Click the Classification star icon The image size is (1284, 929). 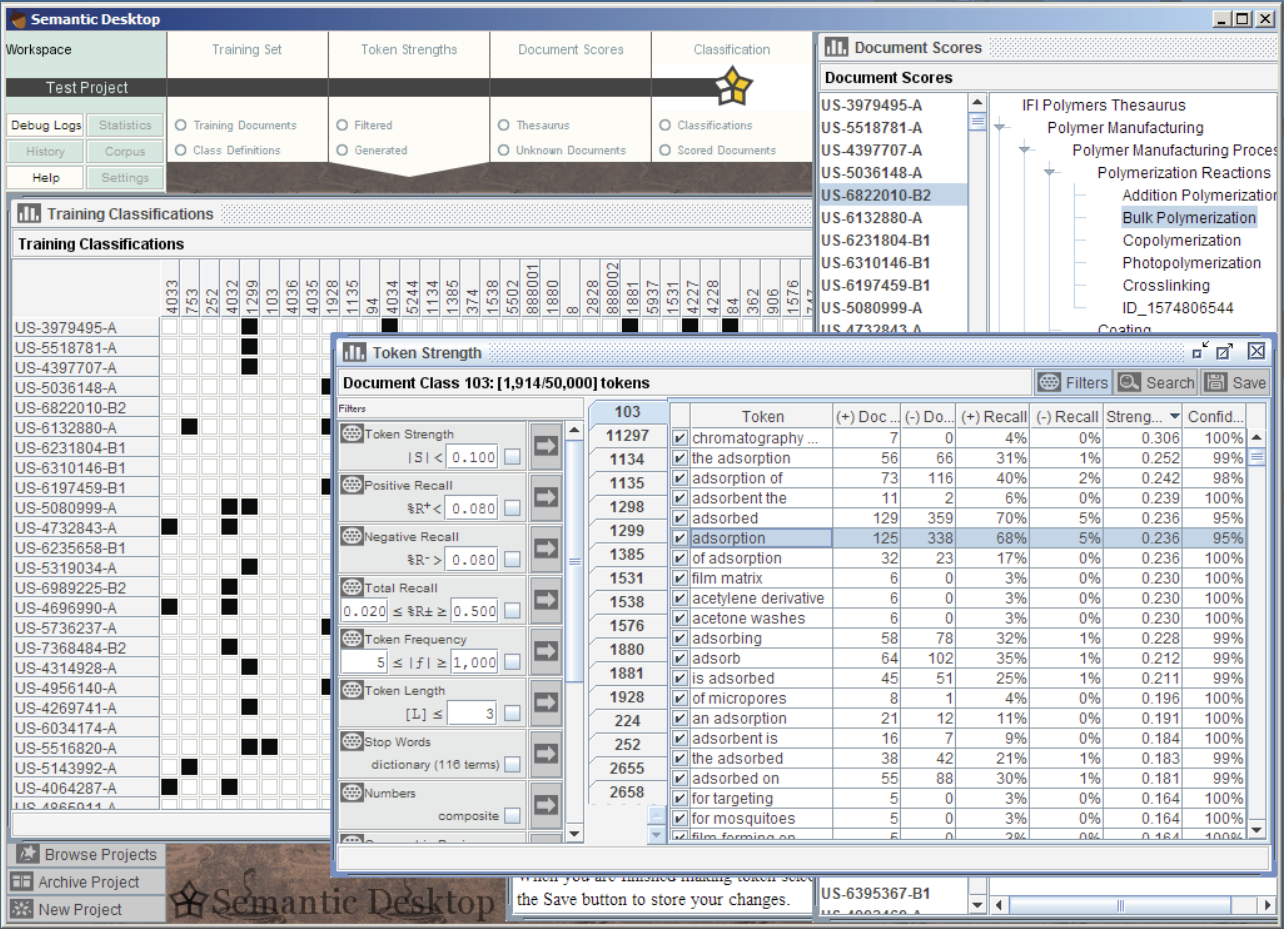(x=733, y=87)
